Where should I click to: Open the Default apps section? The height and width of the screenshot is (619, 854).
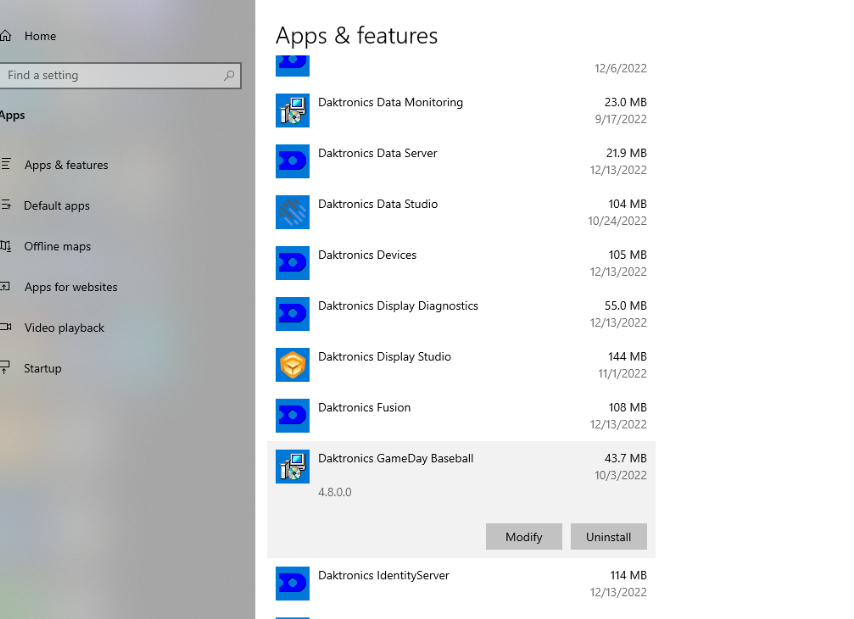56,206
